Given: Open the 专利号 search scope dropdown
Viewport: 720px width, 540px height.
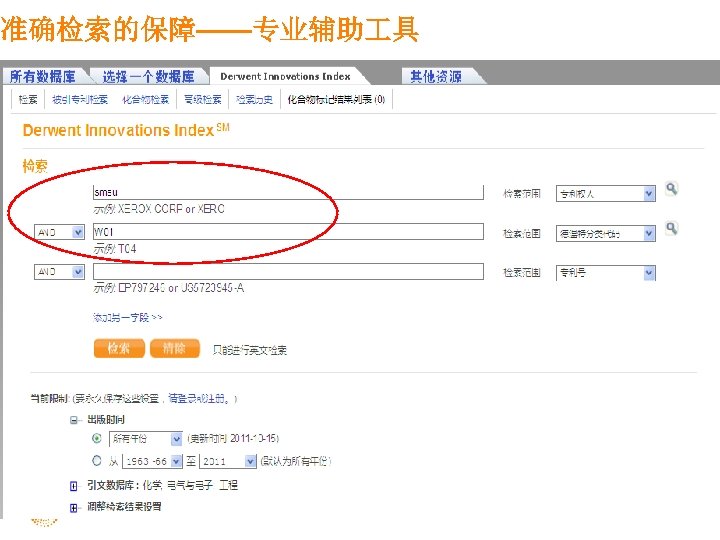Looking at the screenshot, I should pos(606,273).
